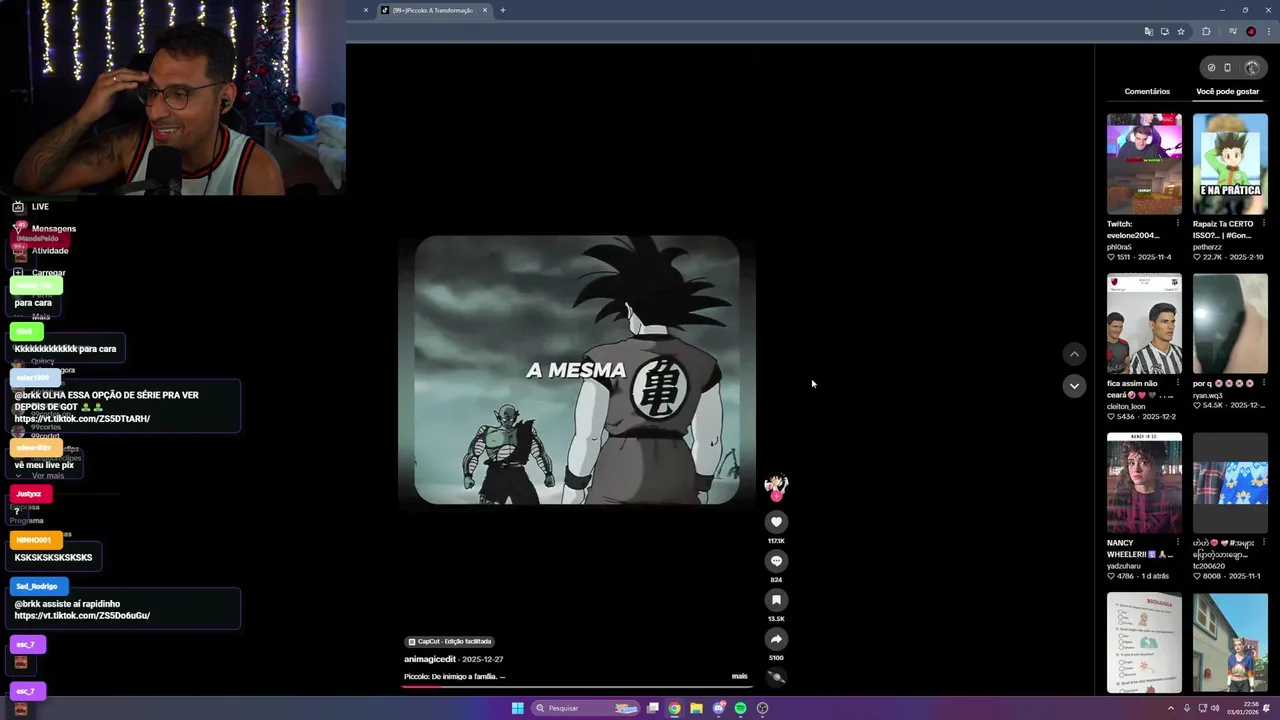Share the video using the arrow icon
The width and height of the screenshot is (1280, 720).
[x=776, y=639]
